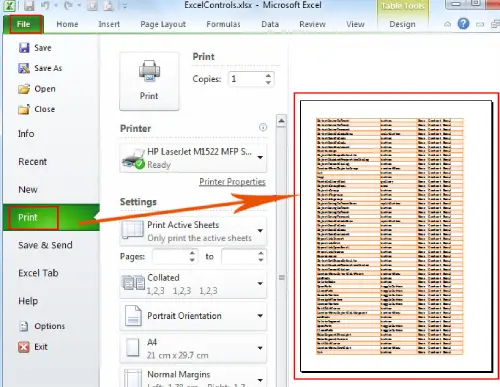Click the settings scrollbar thumb
This screenshot has width=500, height=387.
coord(281,277)
